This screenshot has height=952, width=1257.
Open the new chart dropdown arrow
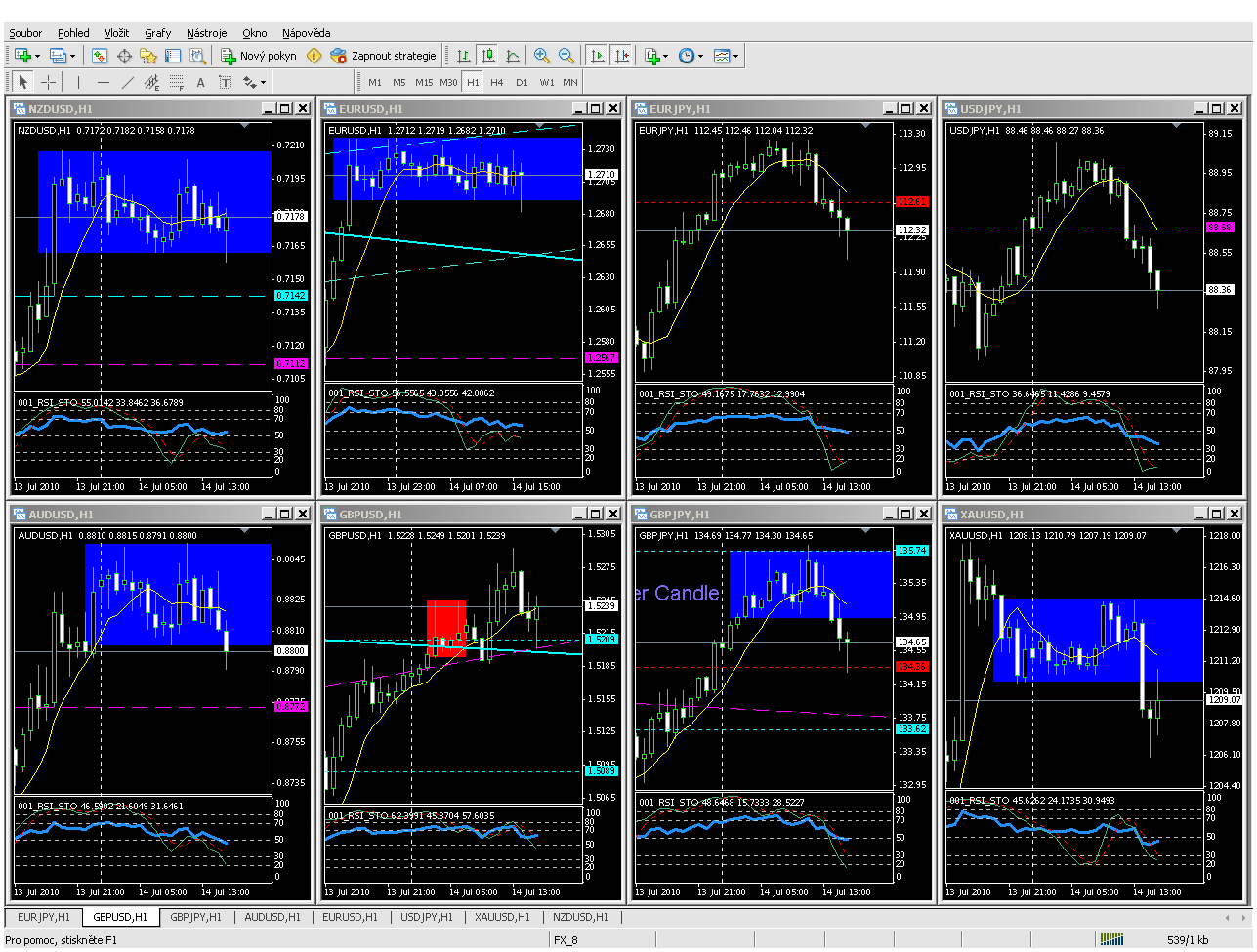point(37,57)
